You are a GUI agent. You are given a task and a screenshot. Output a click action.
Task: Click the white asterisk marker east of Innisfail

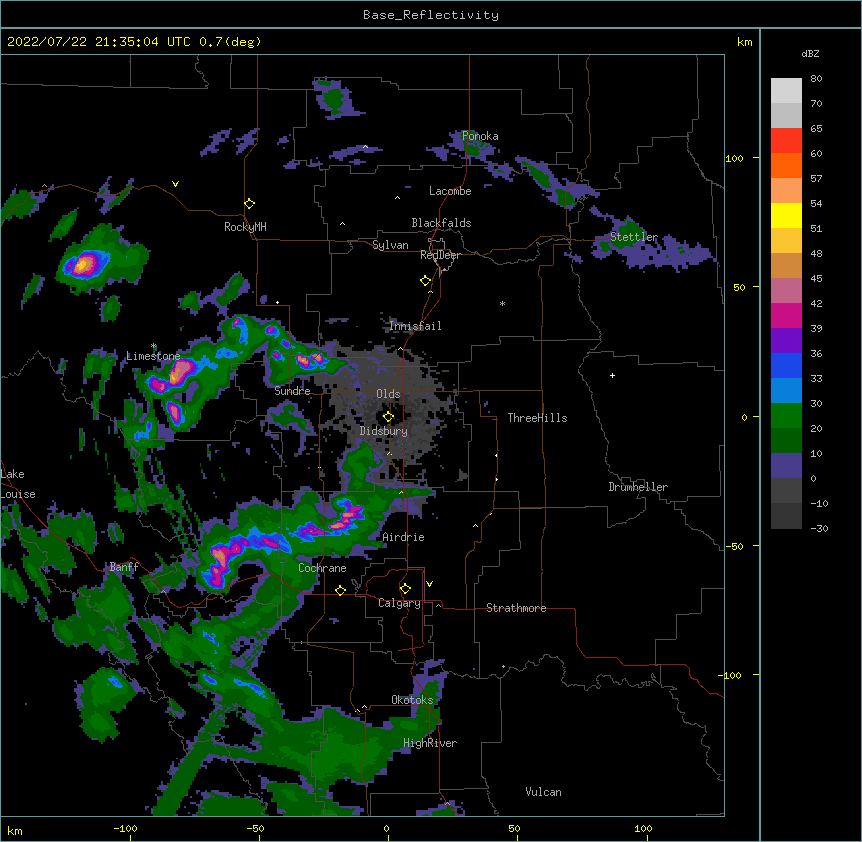click(x=502, y=303)
